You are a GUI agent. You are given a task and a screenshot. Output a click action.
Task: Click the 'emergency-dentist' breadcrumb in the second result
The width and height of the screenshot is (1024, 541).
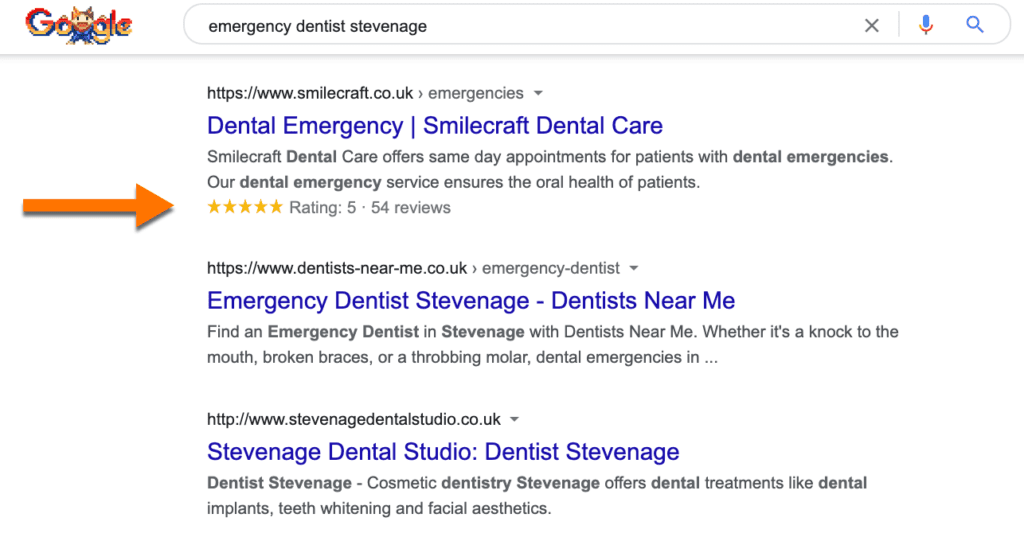pos(551,268)
